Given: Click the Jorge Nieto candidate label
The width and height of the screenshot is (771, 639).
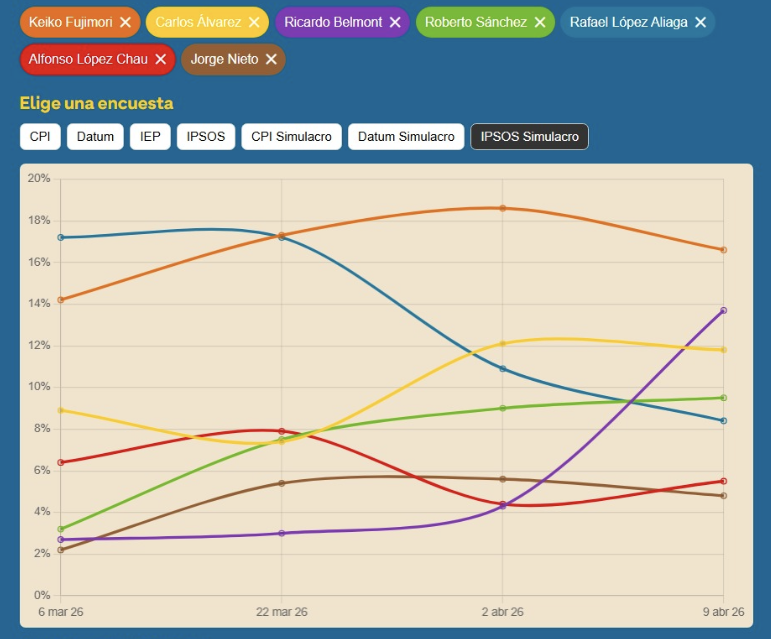Looking at the screenshot, I should click(224, 59).
